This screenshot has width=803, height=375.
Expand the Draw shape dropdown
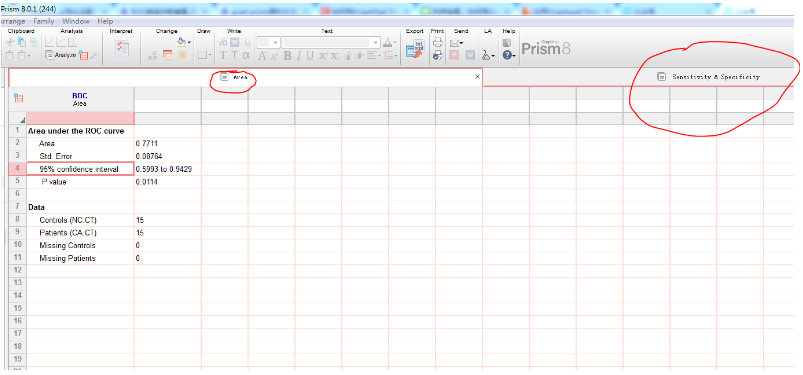(x=204, y=55)
